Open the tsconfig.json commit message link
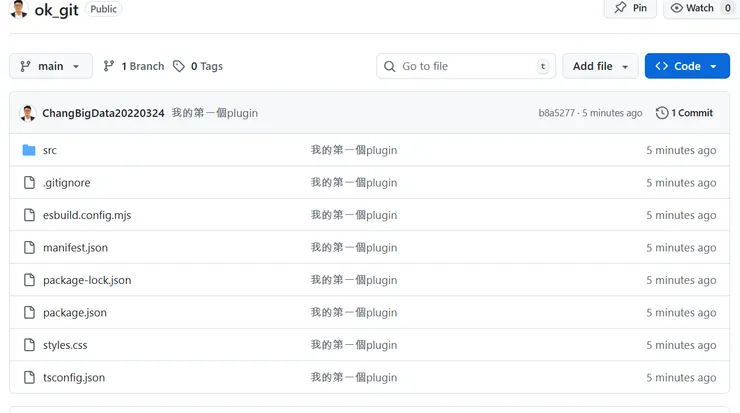Screen dimensions: 740x413 tap(354, 378)
